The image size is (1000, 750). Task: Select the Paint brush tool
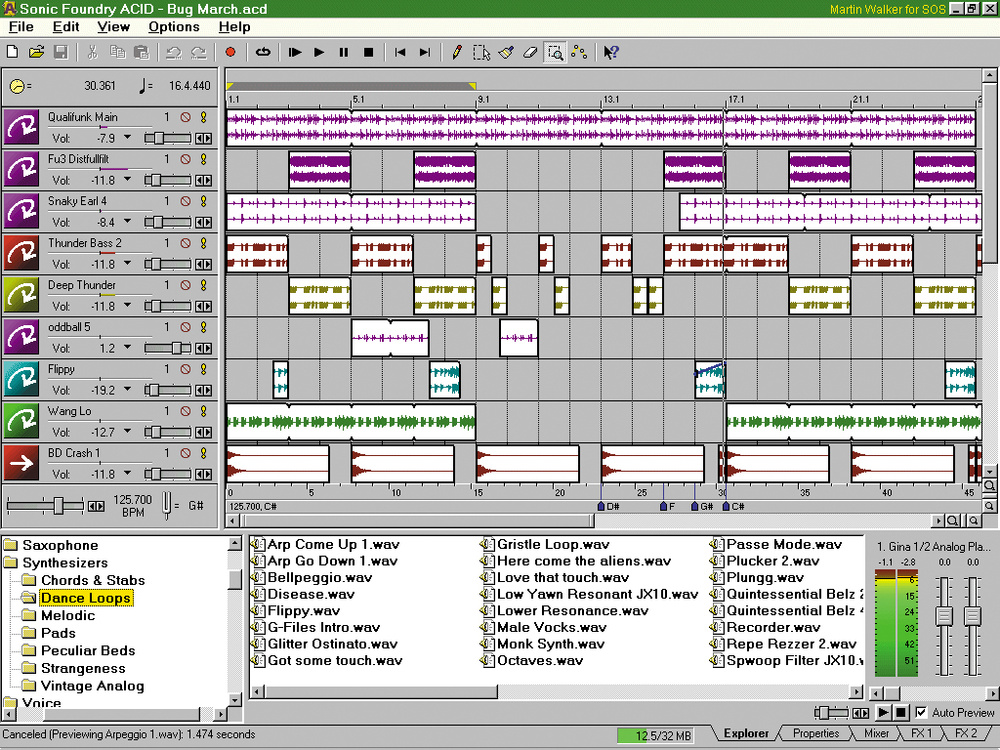pyautogui.click(x=506, y=52)
